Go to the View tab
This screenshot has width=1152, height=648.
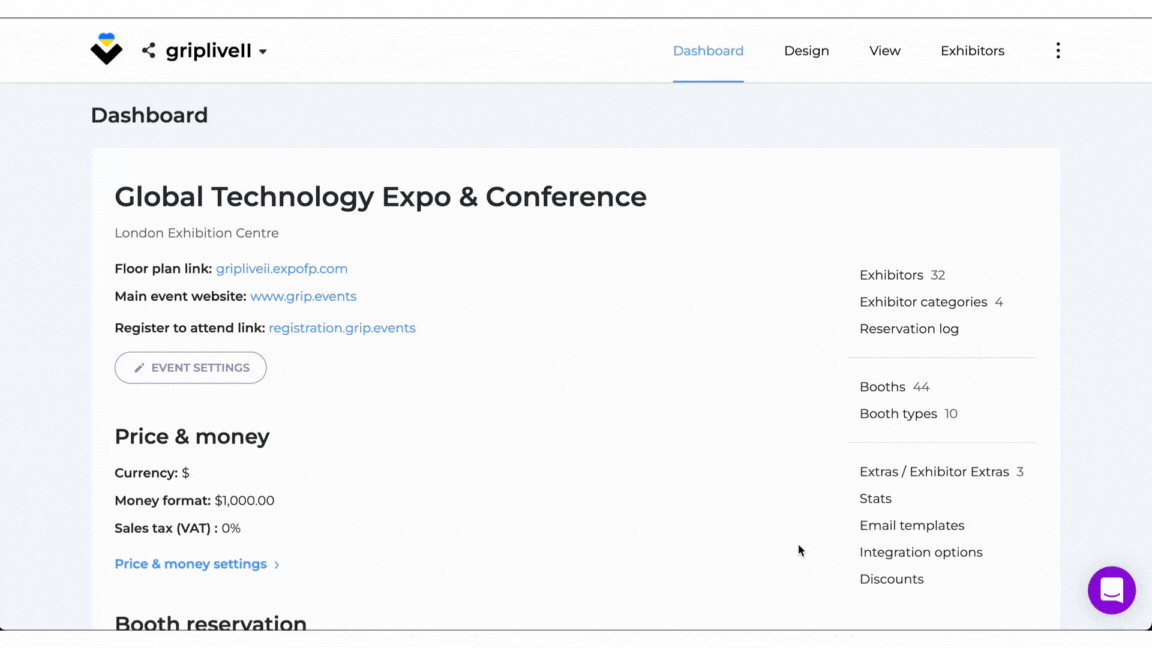pyautogui.click(x=884, y=51)
